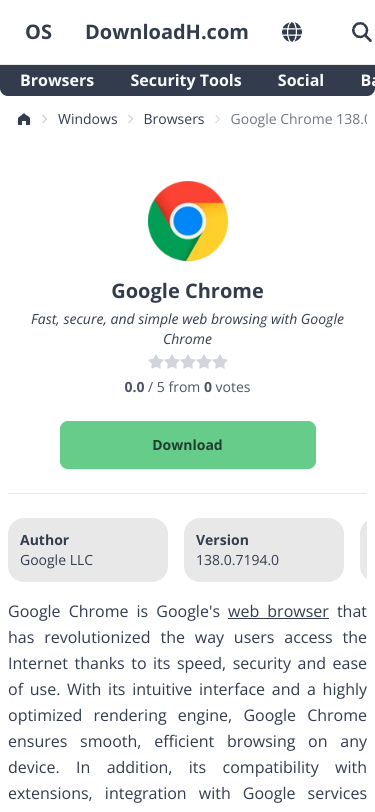This screenshot has height=812, width=375.
Task: Set rating to the middle third star
Action: [188, 361]
